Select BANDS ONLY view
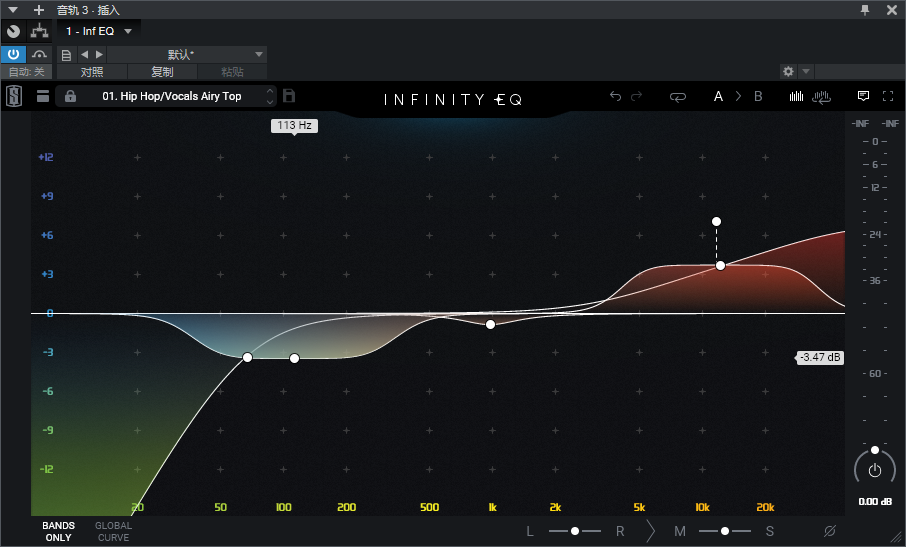906x547 pixels. (58, 531)
